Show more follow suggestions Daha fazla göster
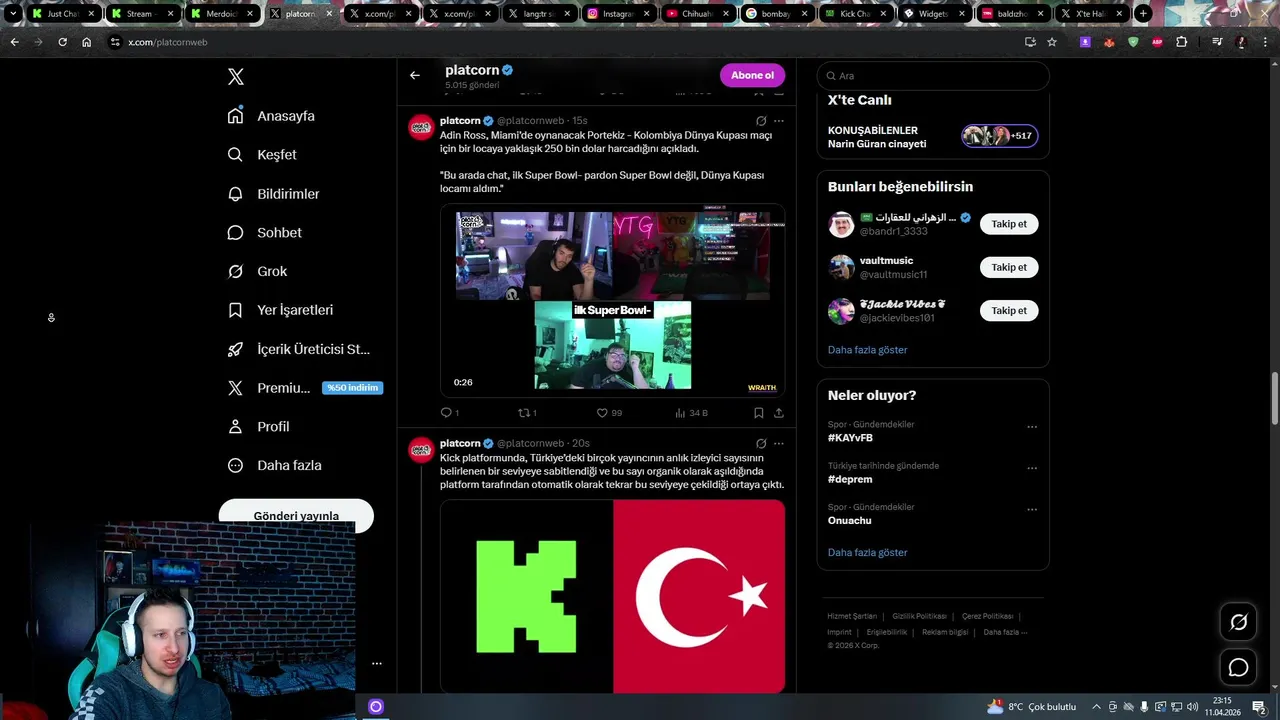 click(x=867, y=350)
